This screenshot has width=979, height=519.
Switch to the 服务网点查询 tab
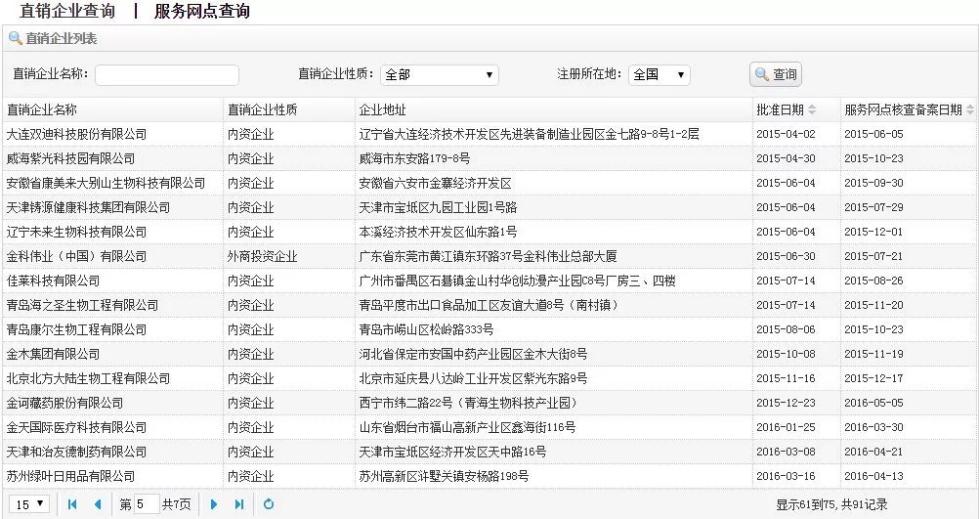click(x=202, y=13)
